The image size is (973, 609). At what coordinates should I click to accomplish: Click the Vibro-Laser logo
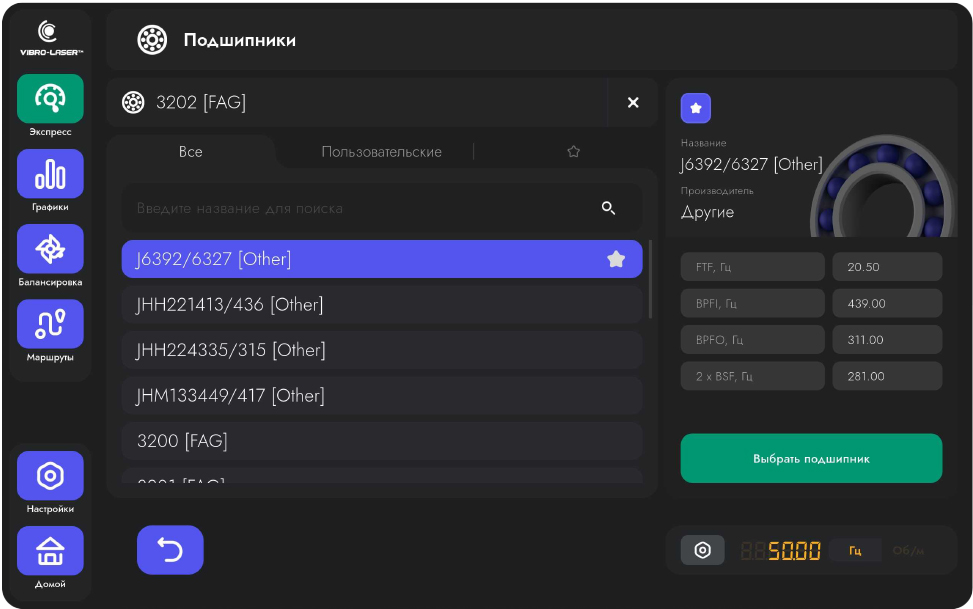coord(51,38)
